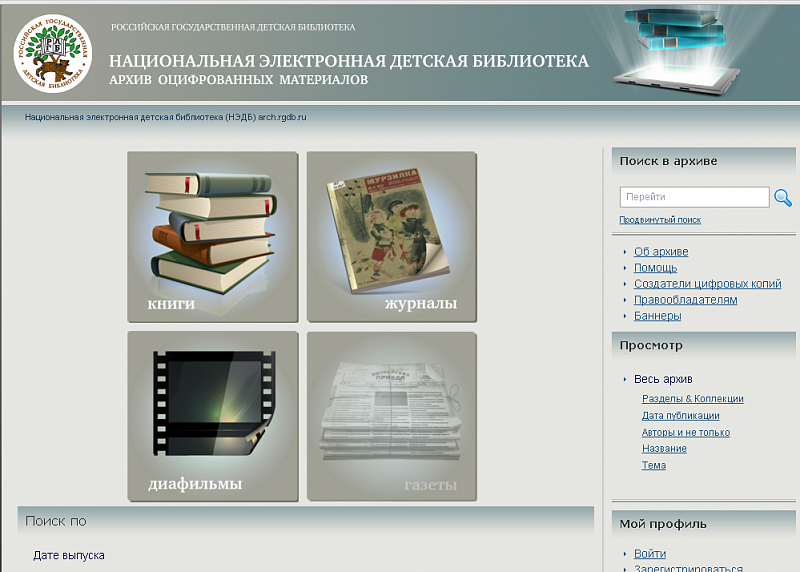Browse by Авторы и не только
The image size is (800, 572).
(x=686, y=433)
